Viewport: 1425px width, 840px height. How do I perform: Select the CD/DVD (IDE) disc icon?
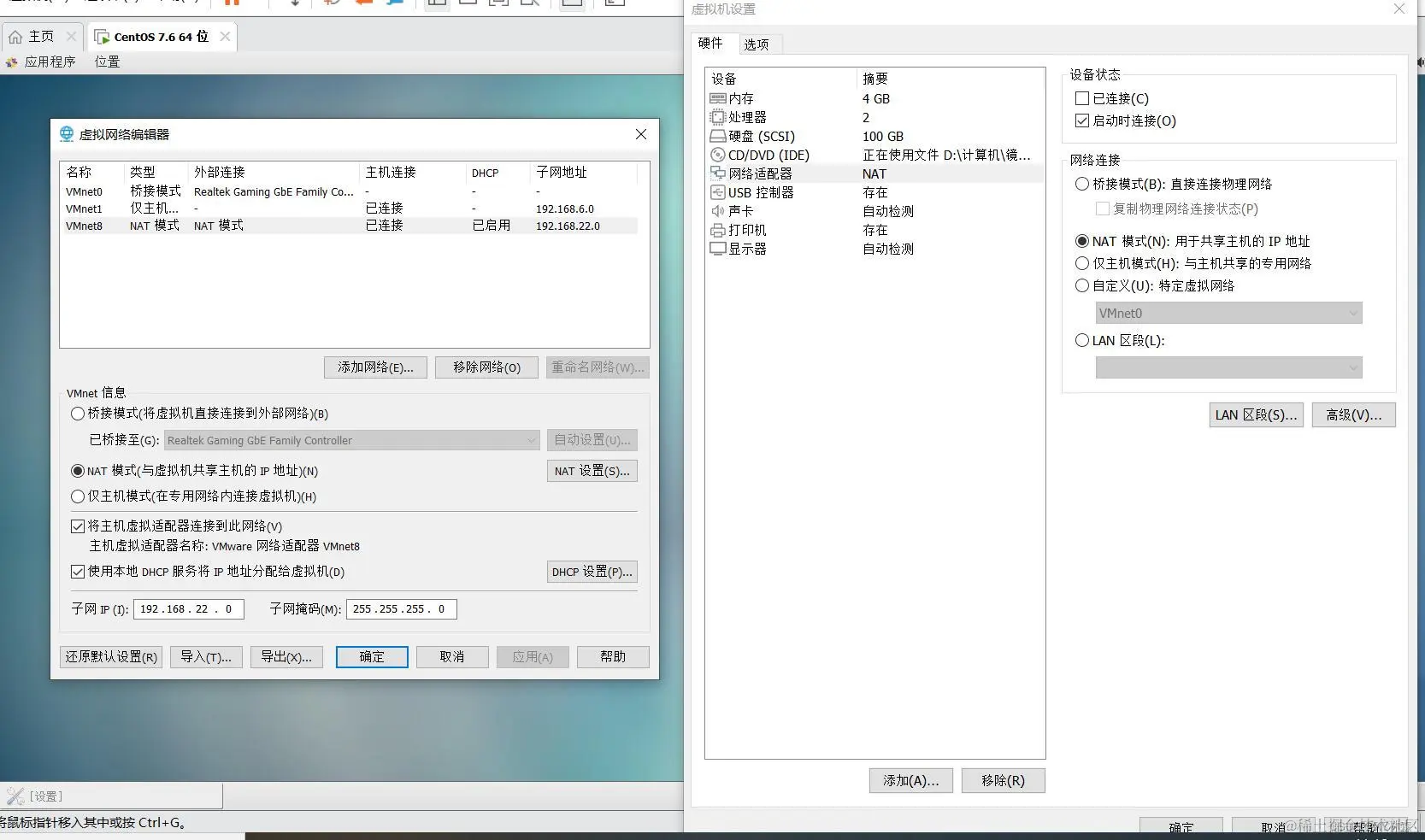[x=718, y=155]
